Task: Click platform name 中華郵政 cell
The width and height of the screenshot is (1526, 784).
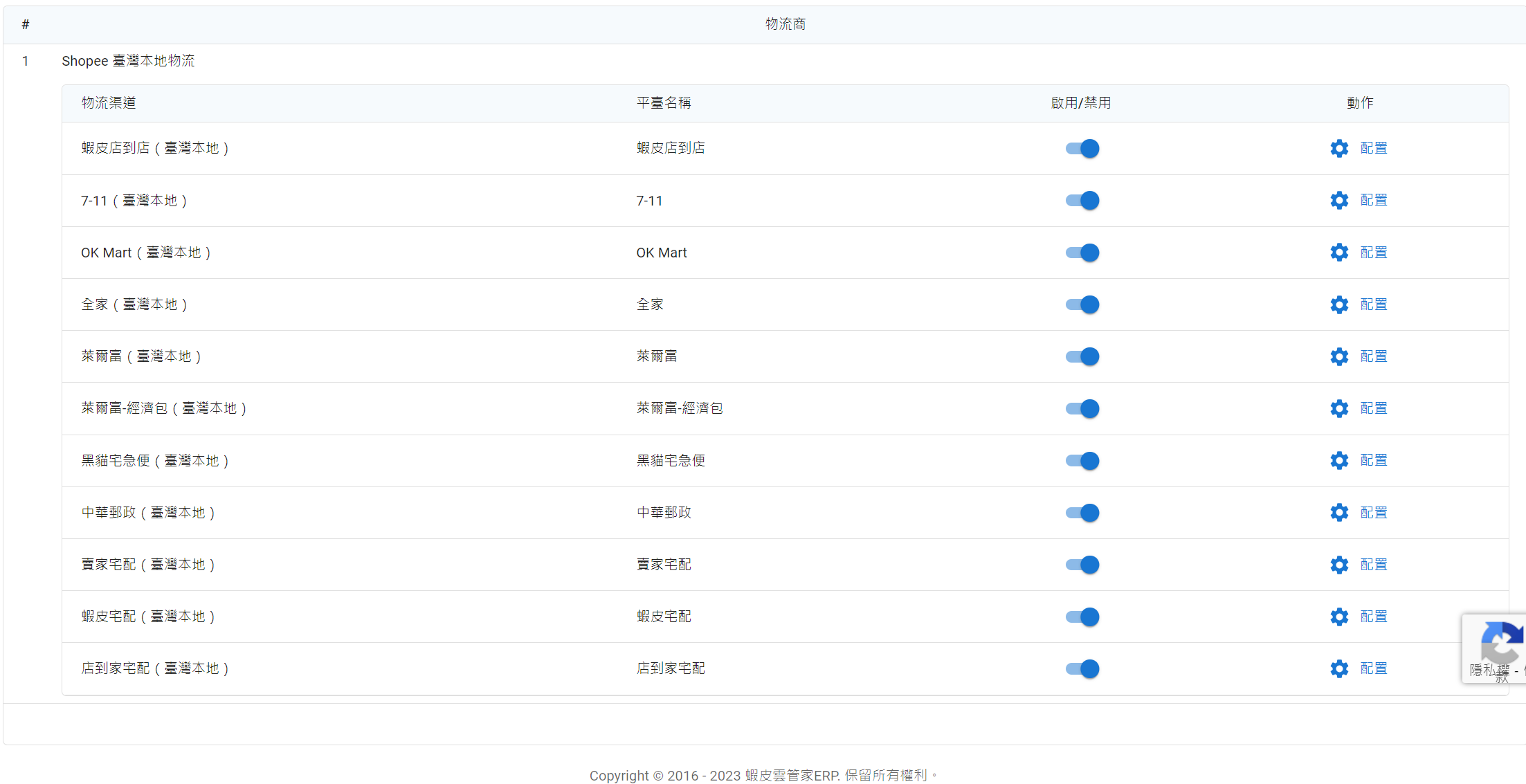Action: [664, 513]
